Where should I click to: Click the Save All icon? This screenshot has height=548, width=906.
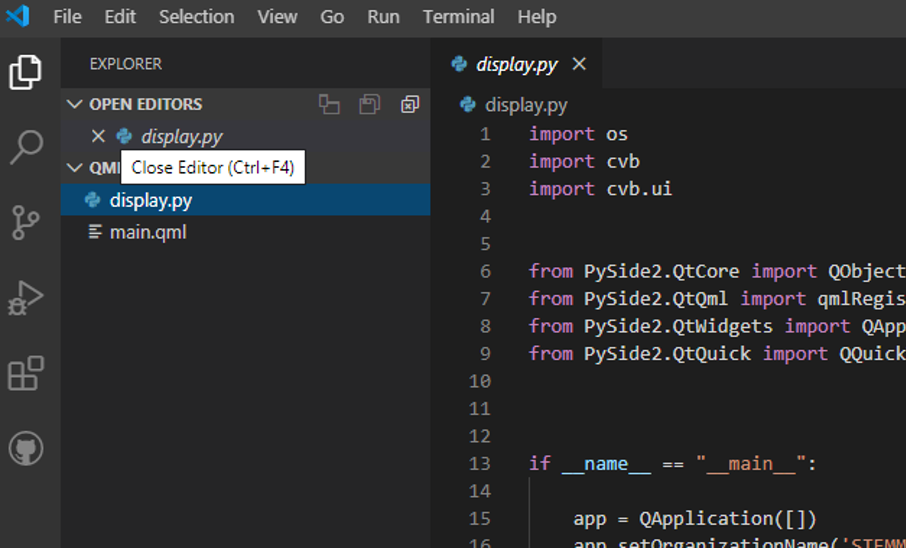tap(370, 104)
